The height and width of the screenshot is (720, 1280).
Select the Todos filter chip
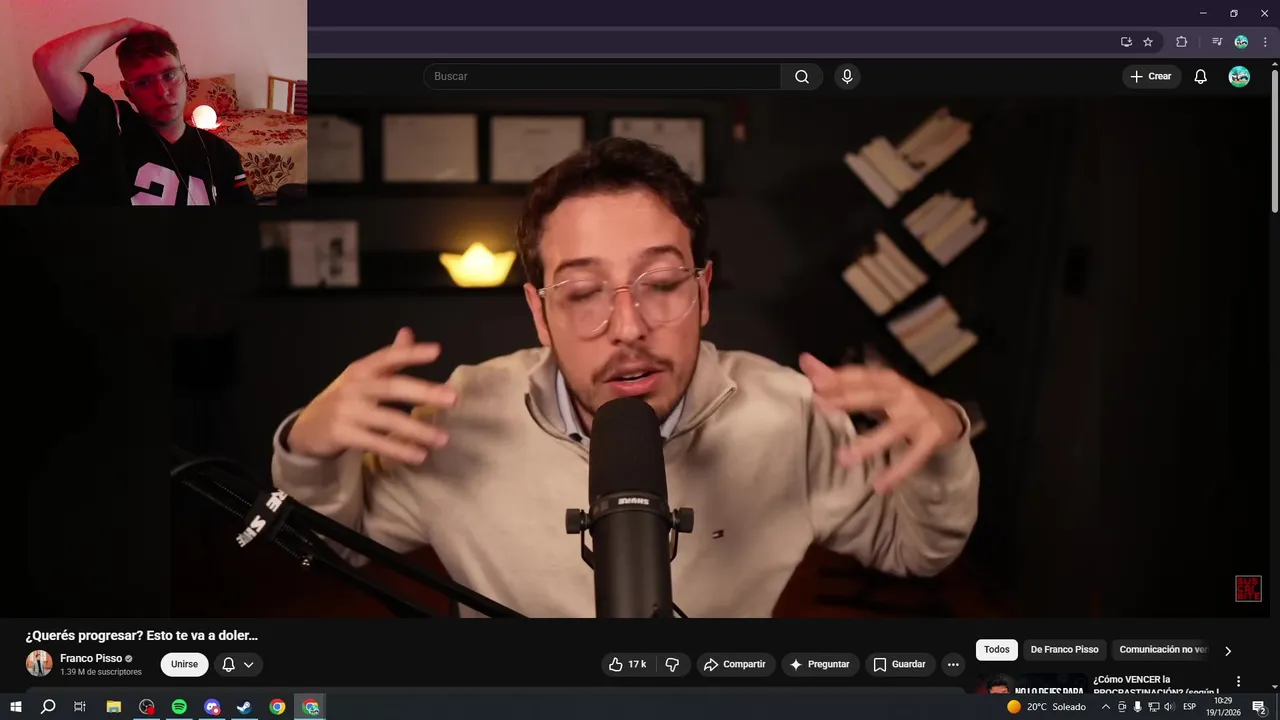997,650
